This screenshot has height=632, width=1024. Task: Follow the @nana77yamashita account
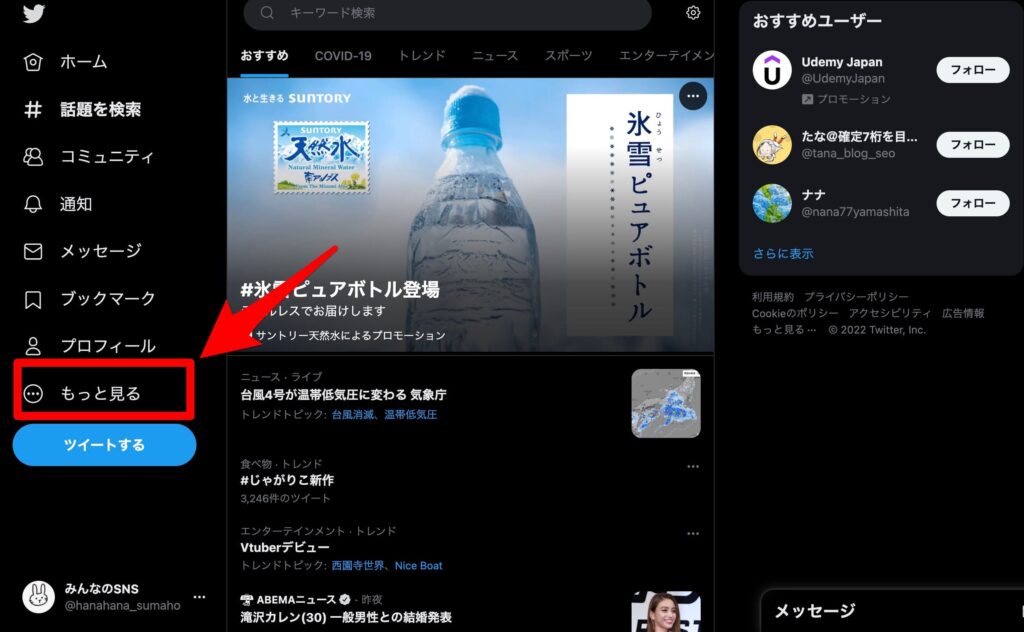(x=972, y=203)
